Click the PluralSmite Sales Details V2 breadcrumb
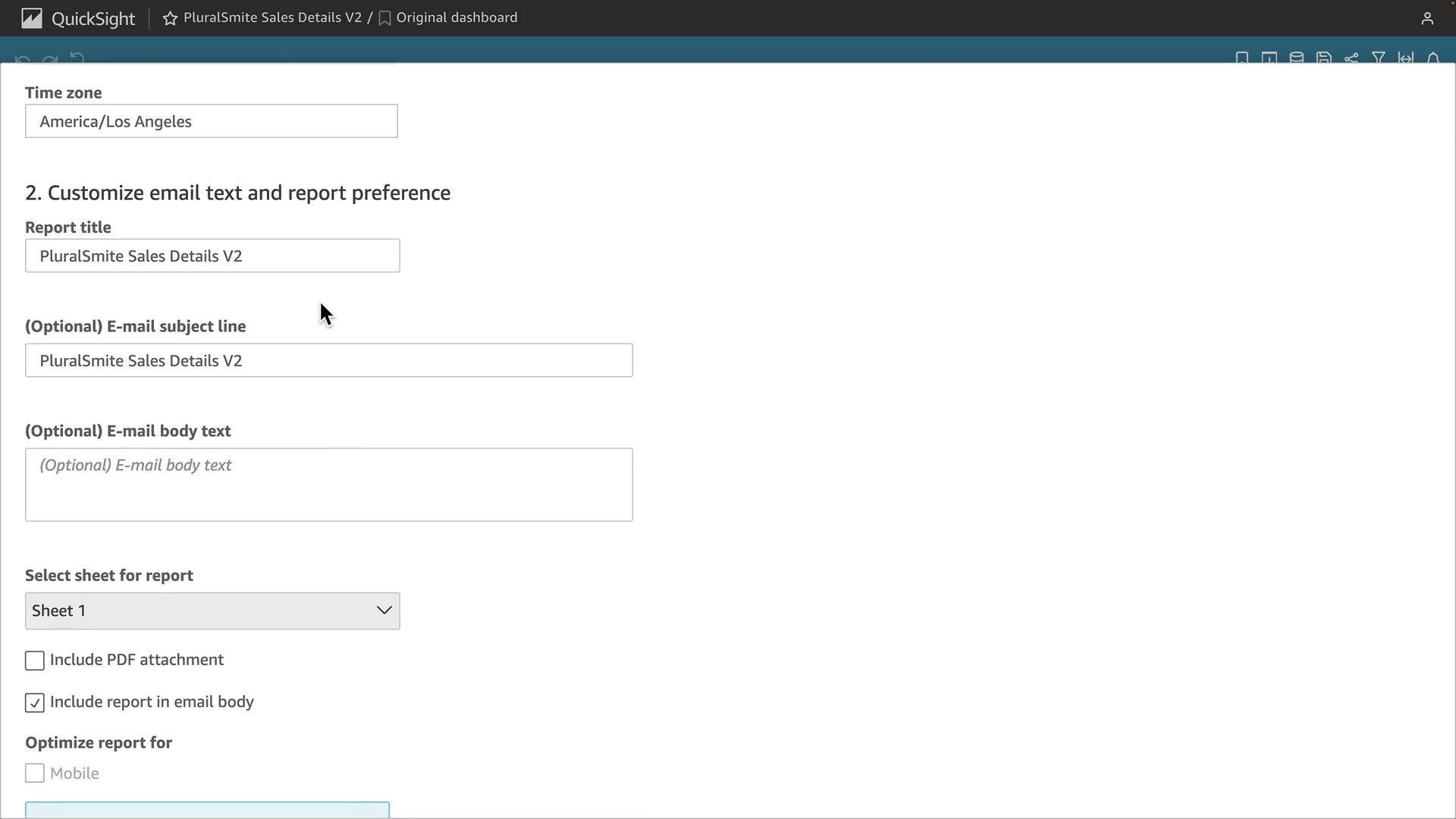The image size is (1456, 819). click(272, 17)
